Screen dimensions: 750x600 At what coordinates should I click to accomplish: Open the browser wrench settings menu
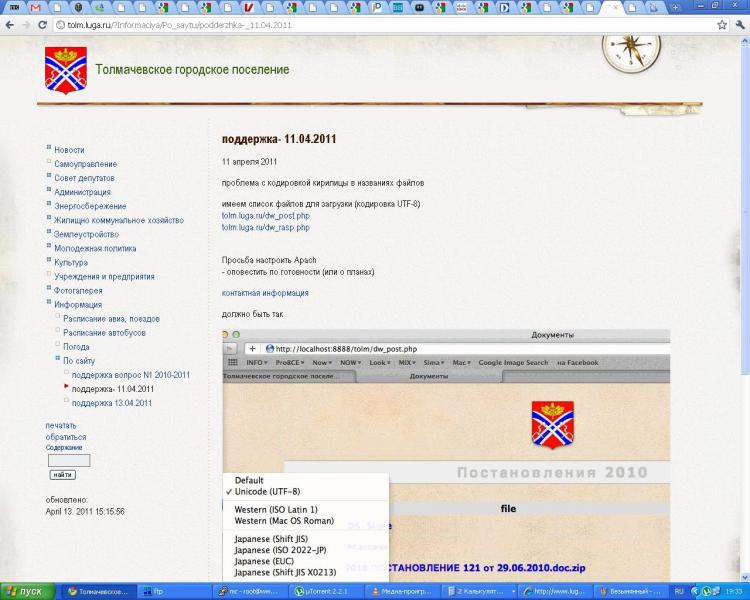[739, 24]
